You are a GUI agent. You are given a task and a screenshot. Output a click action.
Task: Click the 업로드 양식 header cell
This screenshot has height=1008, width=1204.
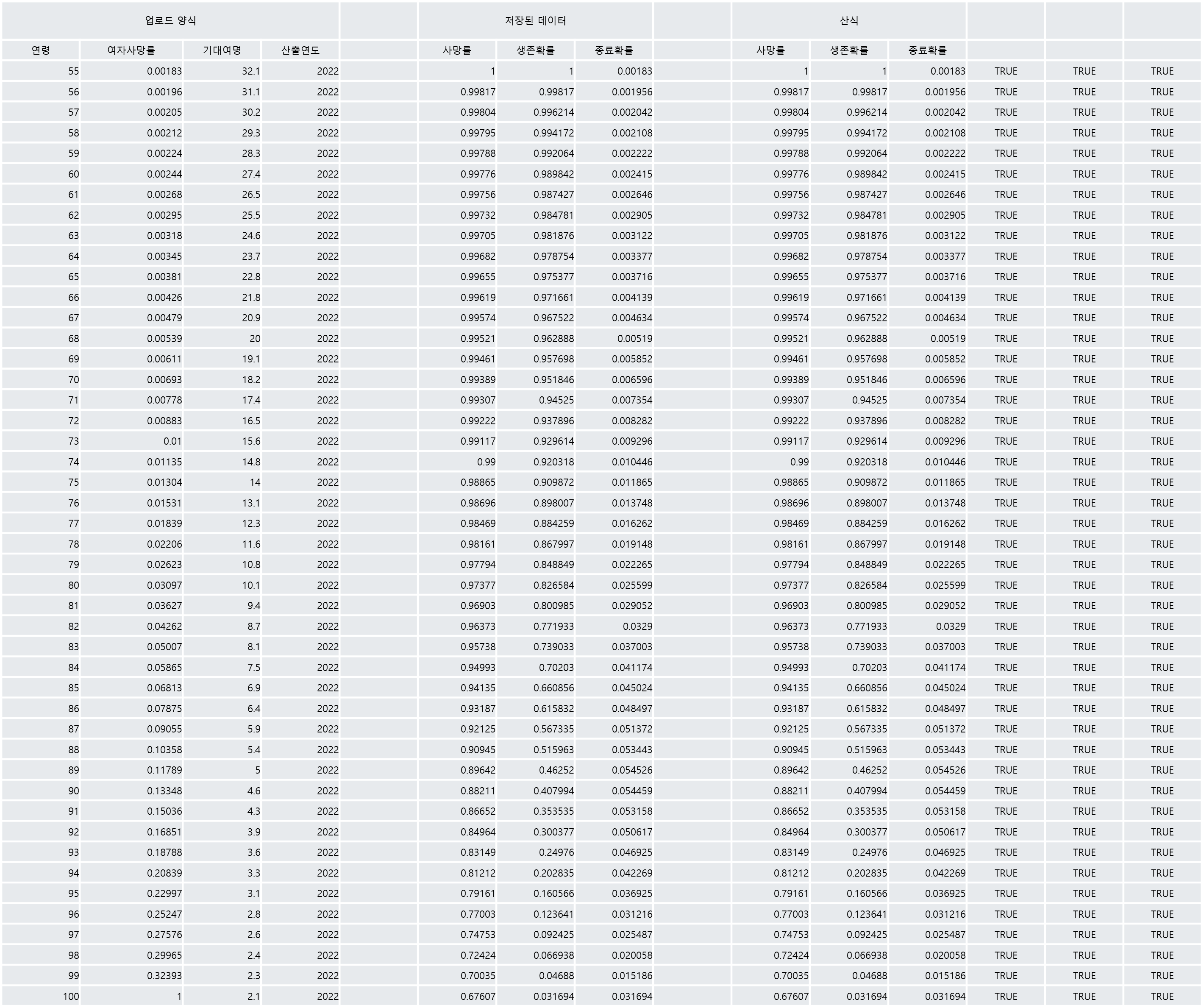(170, 21)
